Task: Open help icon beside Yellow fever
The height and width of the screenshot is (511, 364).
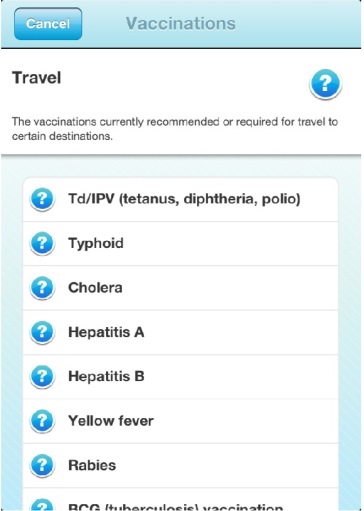Action: tap(42, 421)
